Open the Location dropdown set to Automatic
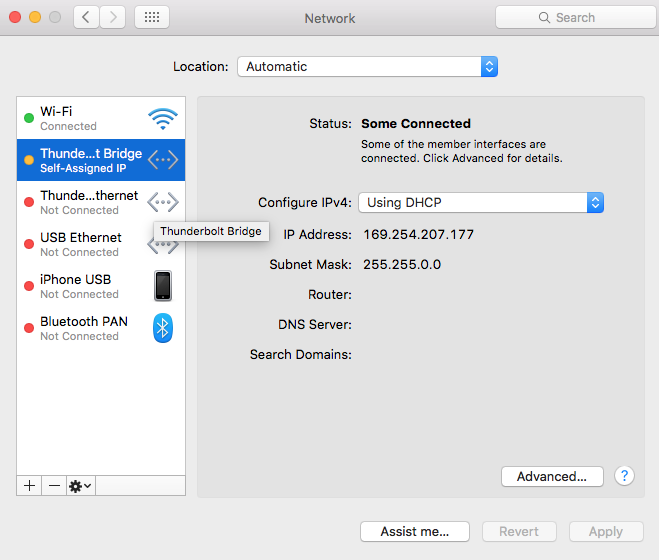The width and height of the screenshot is (659, 560). (367, 67)
